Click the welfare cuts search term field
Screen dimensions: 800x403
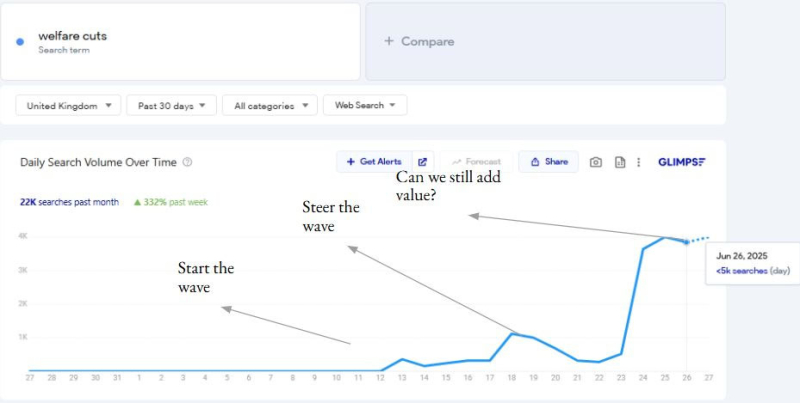(x=180, y=41)
